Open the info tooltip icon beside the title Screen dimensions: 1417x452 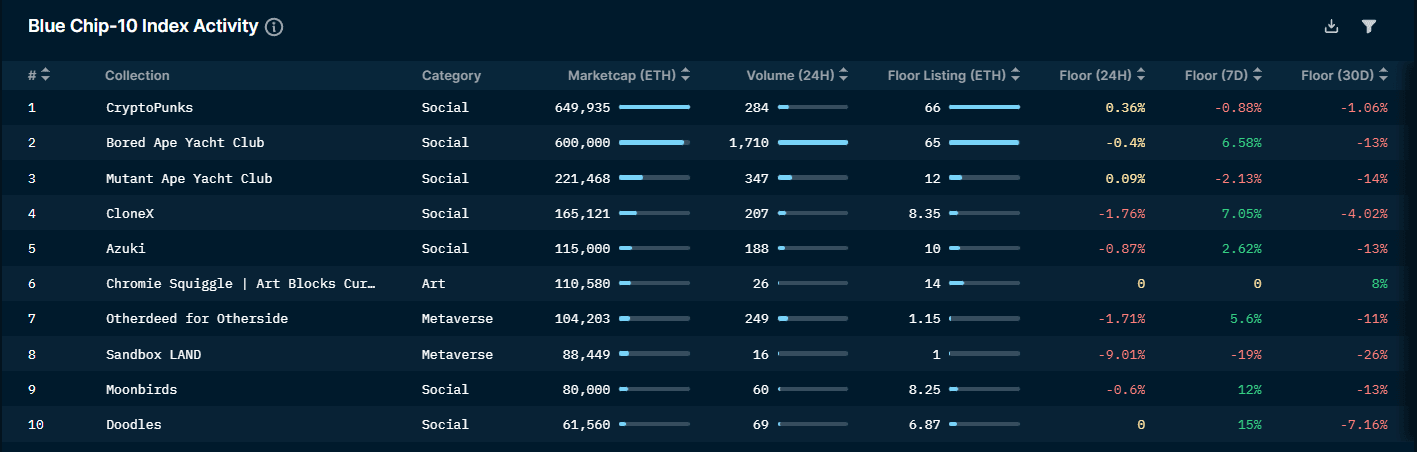274,27
